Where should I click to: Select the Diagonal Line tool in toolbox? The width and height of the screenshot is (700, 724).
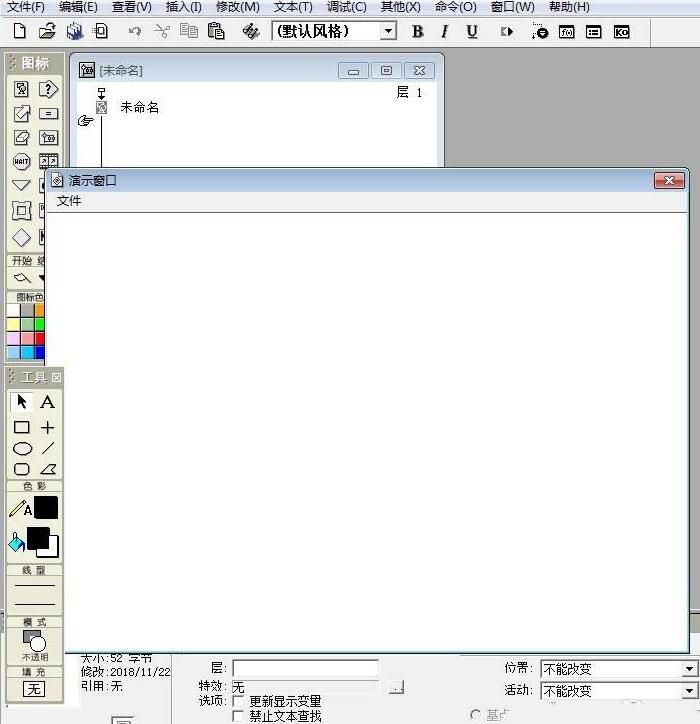tap(48, 448)
